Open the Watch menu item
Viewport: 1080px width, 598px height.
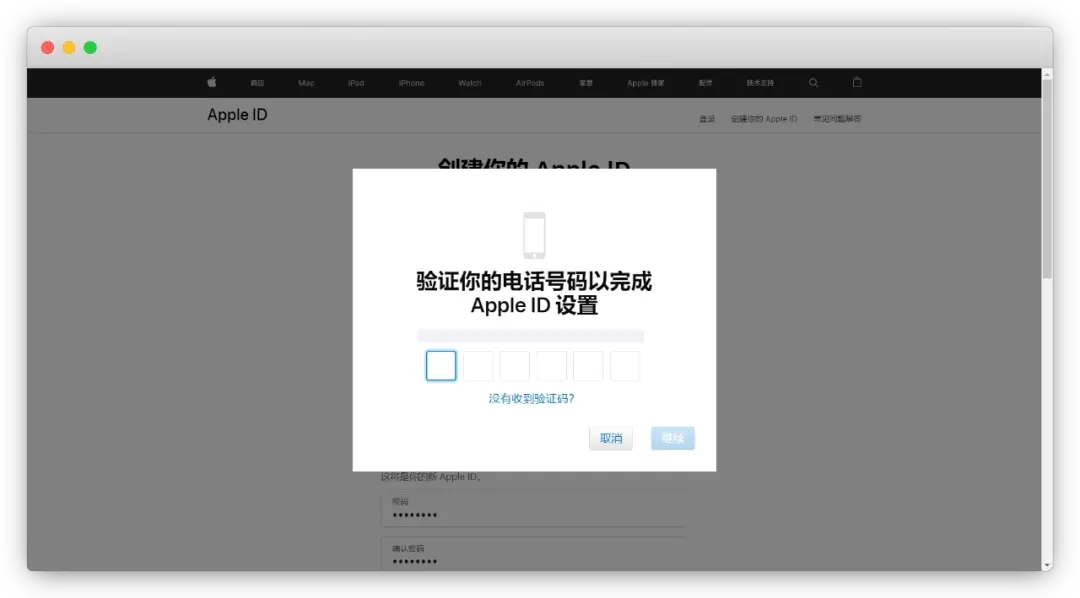click(470, 83)
